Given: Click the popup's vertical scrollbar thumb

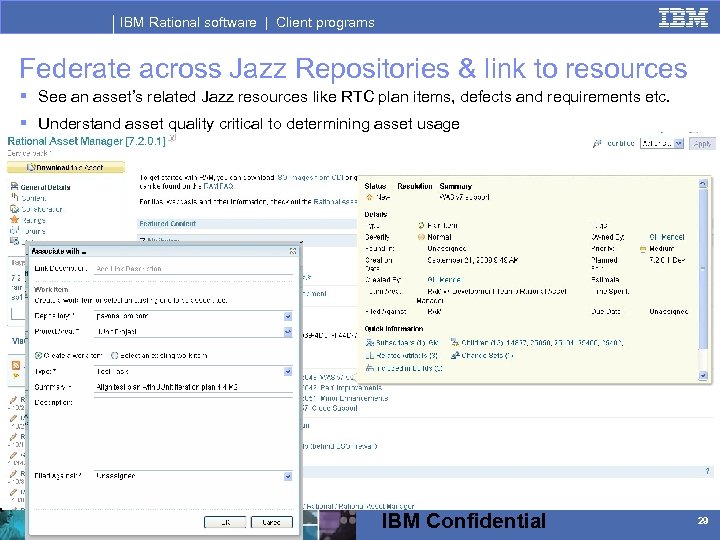Looking at the screenshot, I should point(703,269).
